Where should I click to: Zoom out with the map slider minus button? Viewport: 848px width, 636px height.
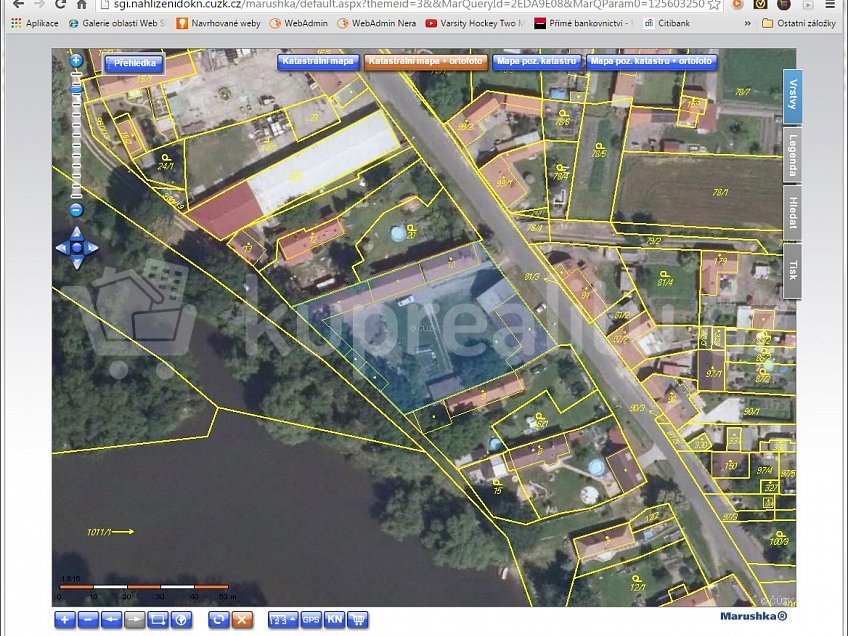click(76, 210)
